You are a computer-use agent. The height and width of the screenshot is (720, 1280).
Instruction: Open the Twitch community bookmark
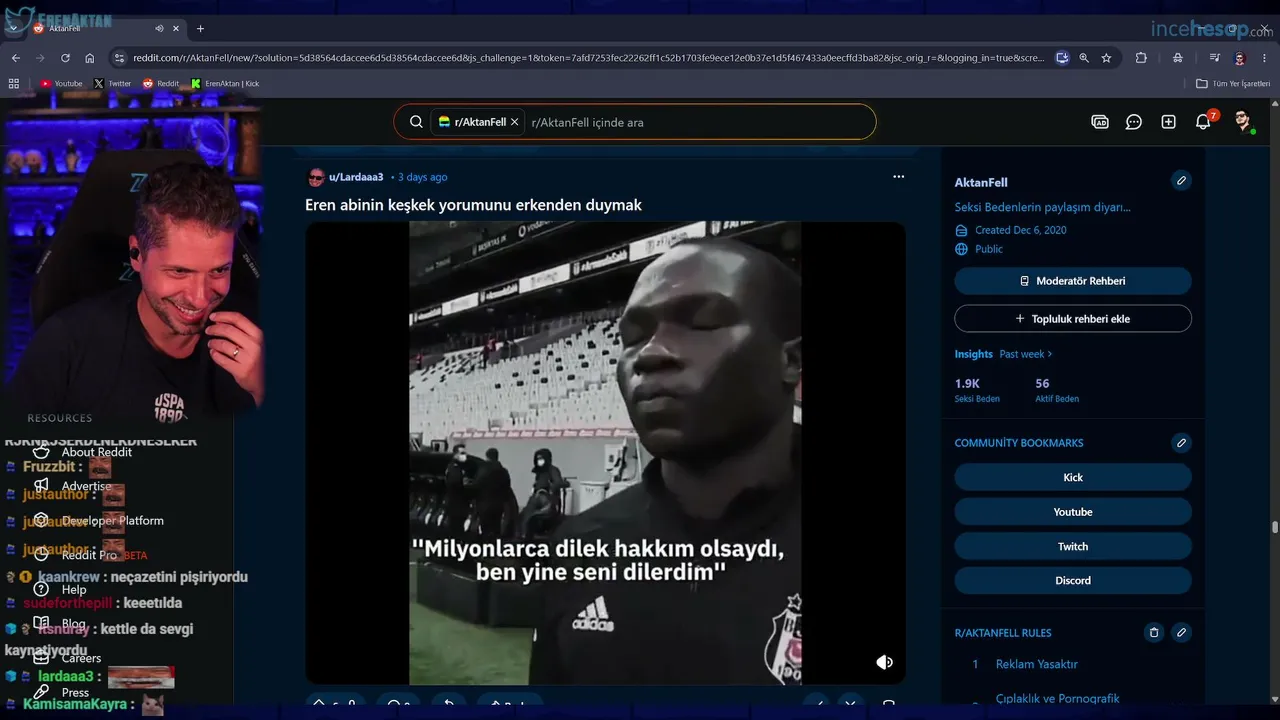1073,546
